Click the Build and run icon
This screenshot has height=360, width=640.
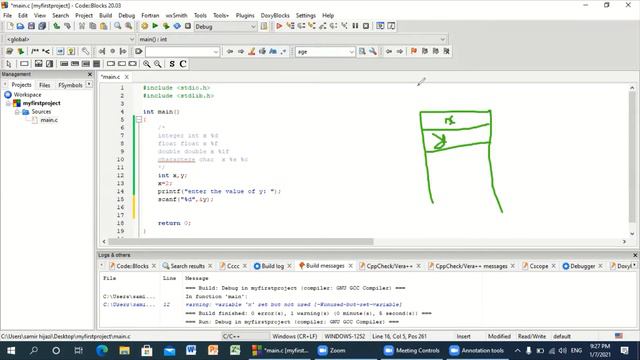point(166,26)
